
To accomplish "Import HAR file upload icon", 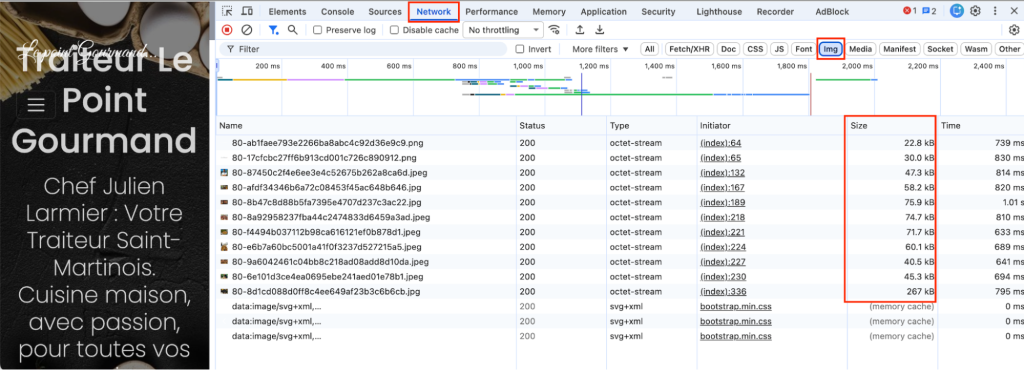I will click(x=579, y=29).
